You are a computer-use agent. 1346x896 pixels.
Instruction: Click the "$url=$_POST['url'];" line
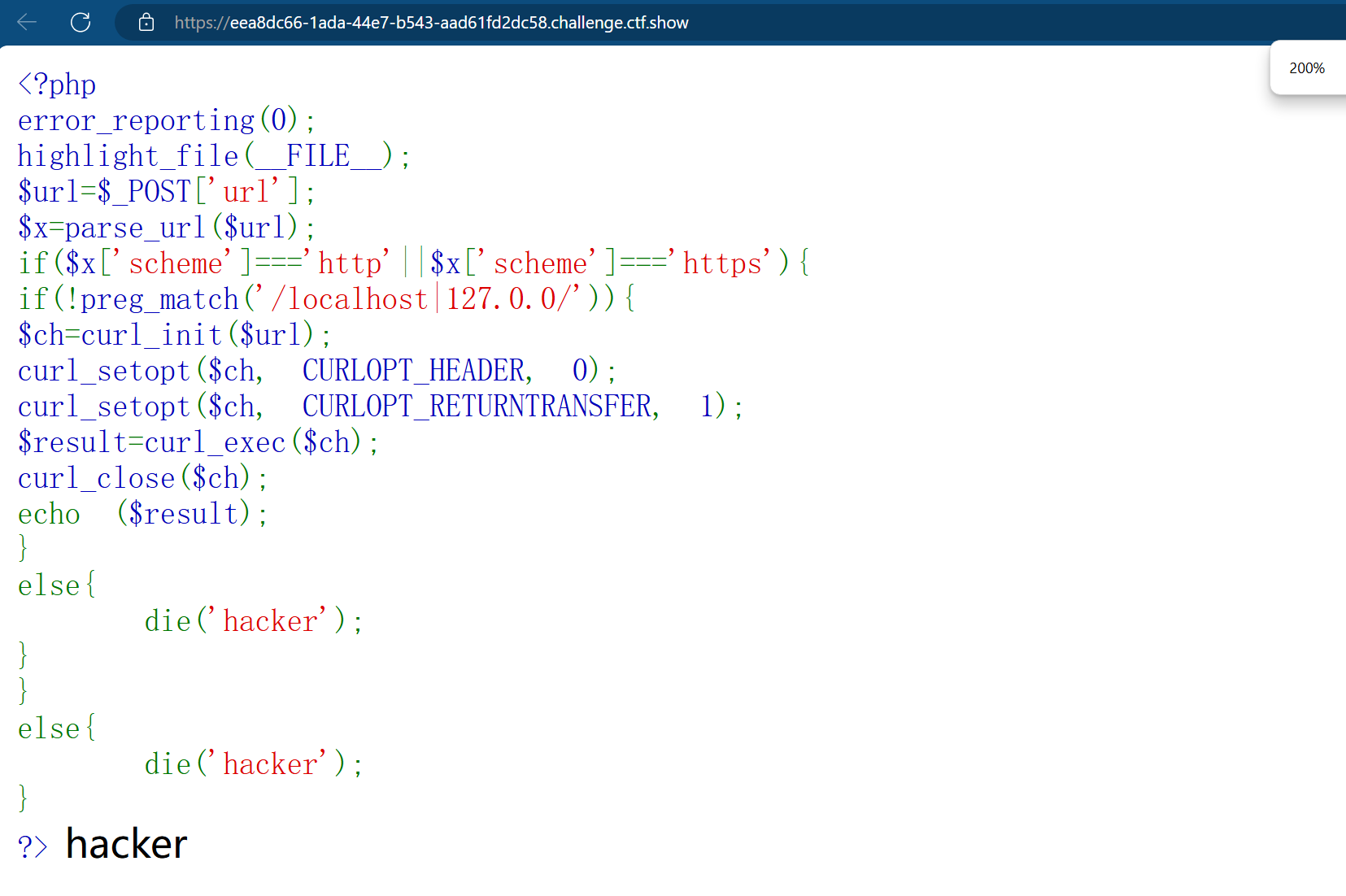click(x=167, y=192)
